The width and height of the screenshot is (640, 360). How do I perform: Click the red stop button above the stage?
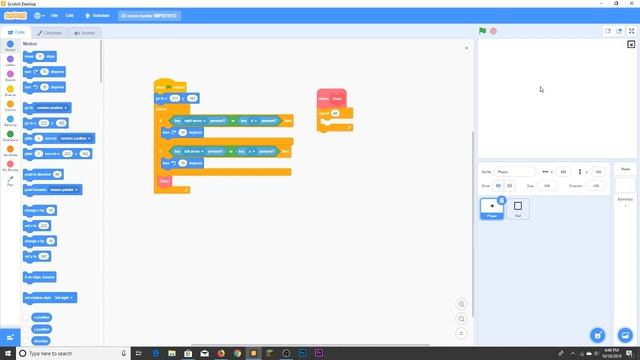493,31
